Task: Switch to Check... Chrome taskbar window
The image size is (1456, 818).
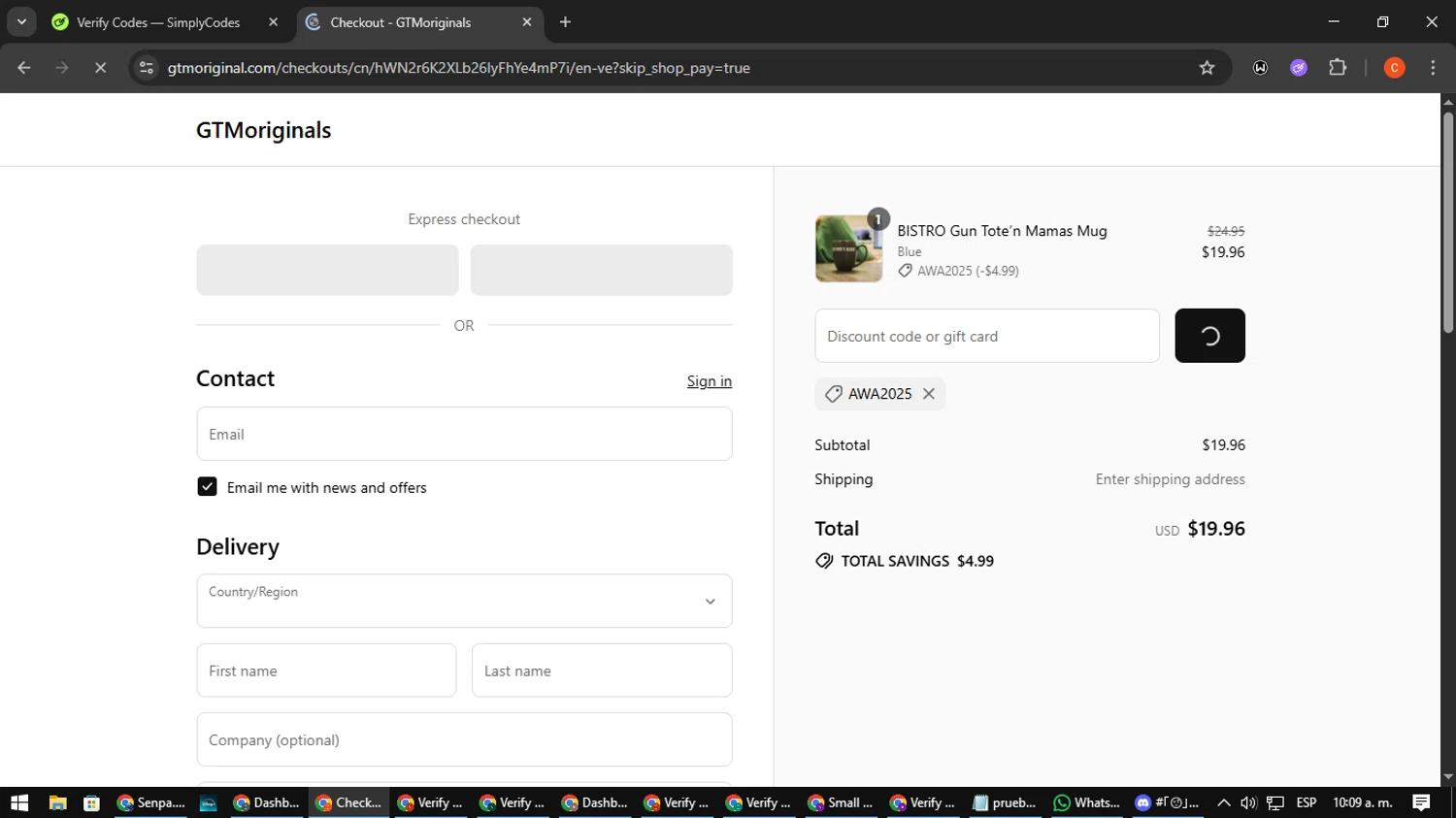Action: click(x=348, y=802)
